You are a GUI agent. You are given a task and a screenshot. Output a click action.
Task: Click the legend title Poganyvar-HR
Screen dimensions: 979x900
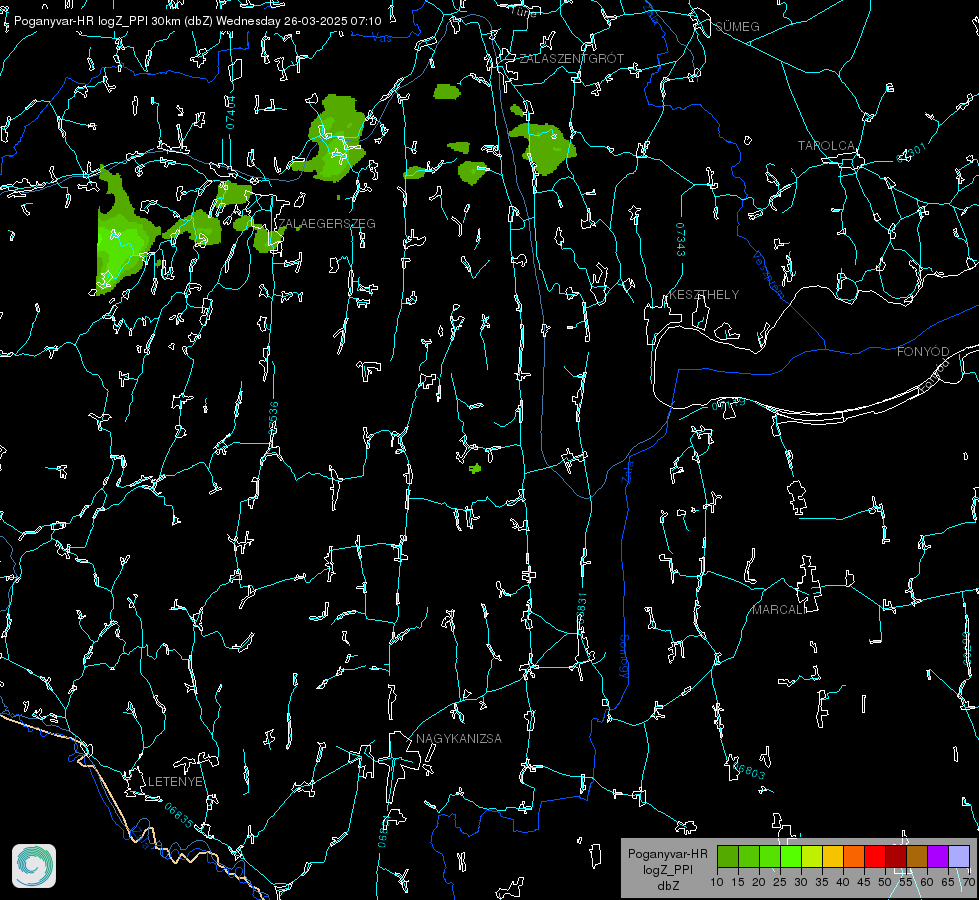(x=667, y=854)
